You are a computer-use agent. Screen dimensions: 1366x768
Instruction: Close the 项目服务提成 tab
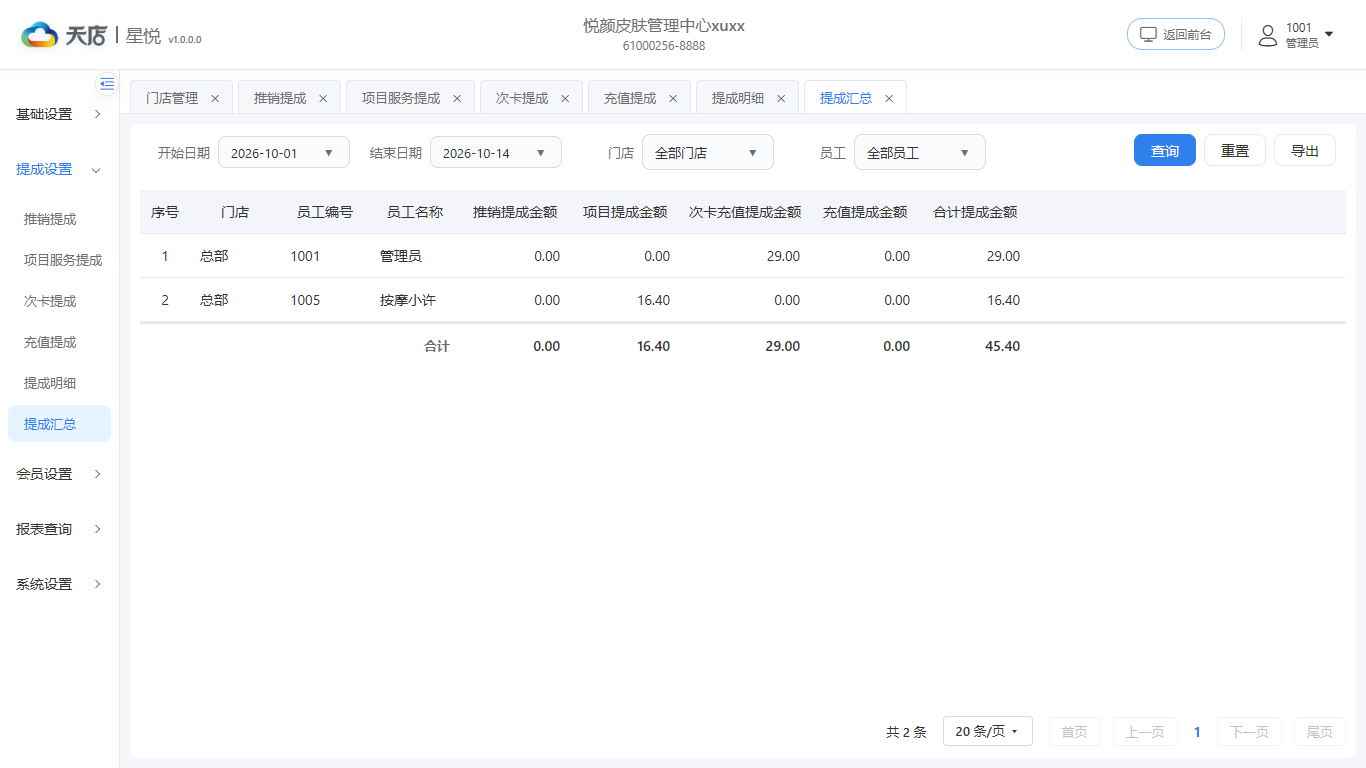pyautogui.click(x=457, y=98)
